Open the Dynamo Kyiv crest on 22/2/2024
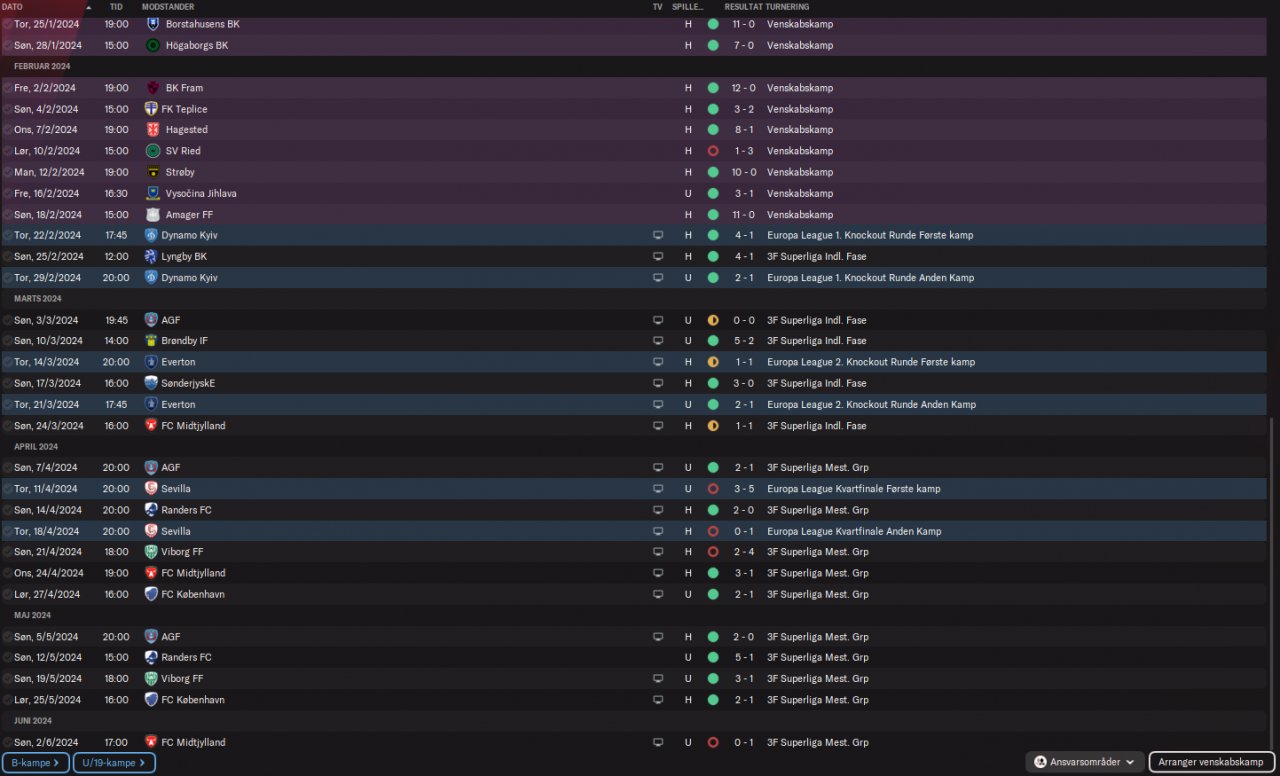The height and width of the screenshot is (776, 1280). [151, 235]
